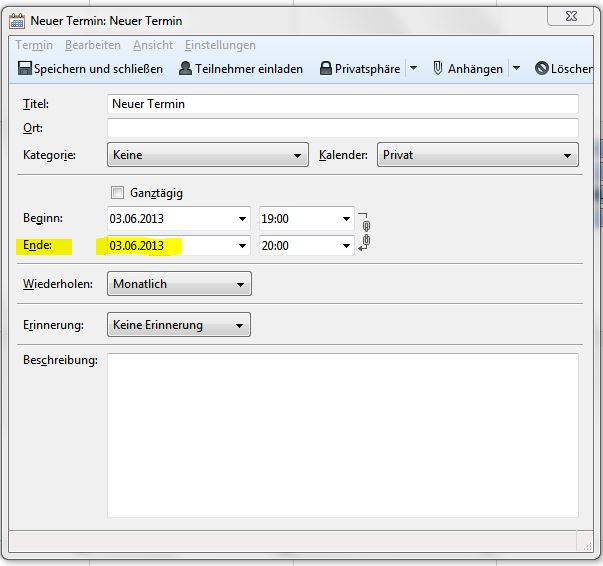
Task: Click the calendar icon in the title bar
Action: 17,21
